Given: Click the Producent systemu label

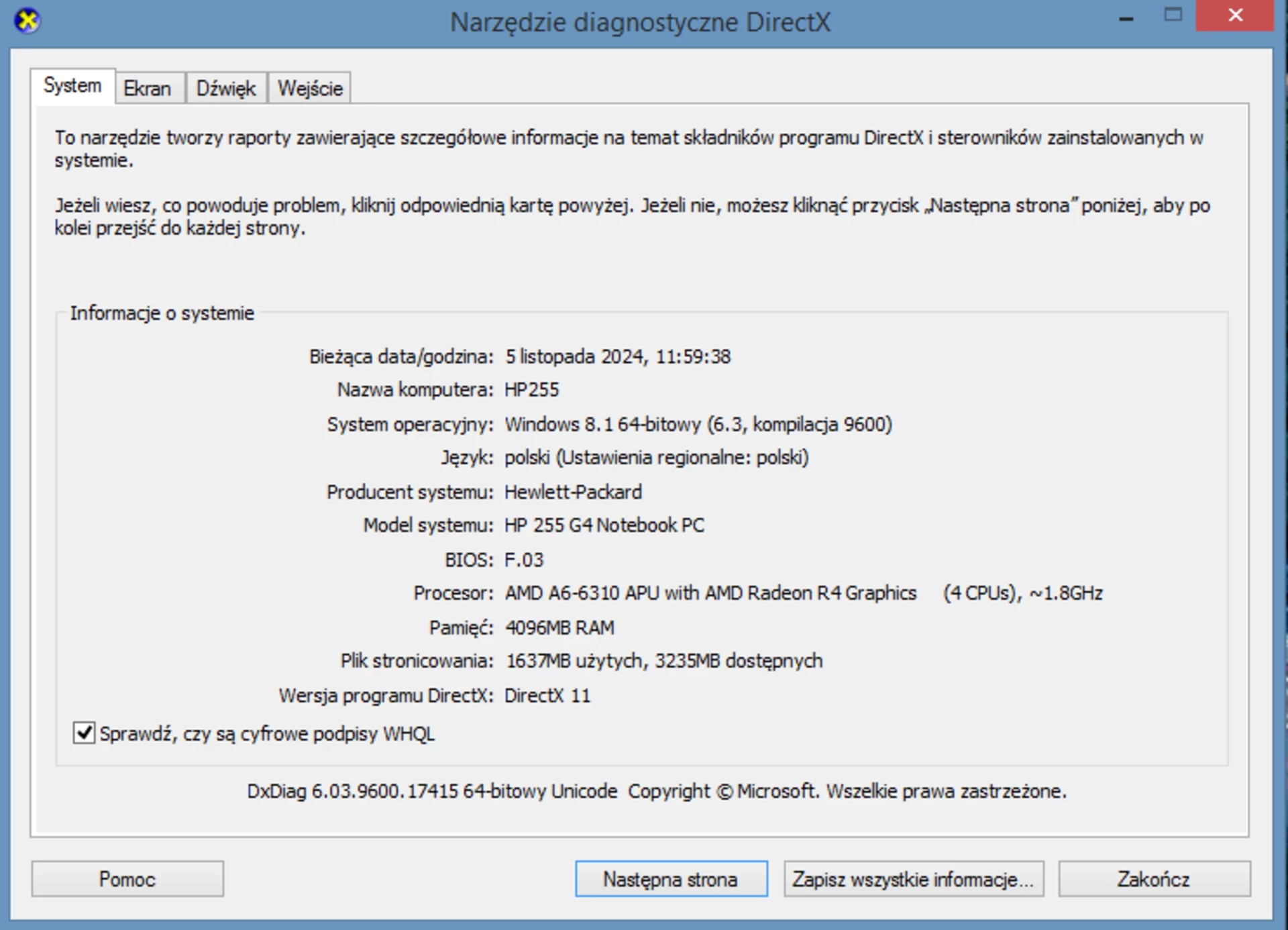Looking at the screenshot, I should click(410, 492).
